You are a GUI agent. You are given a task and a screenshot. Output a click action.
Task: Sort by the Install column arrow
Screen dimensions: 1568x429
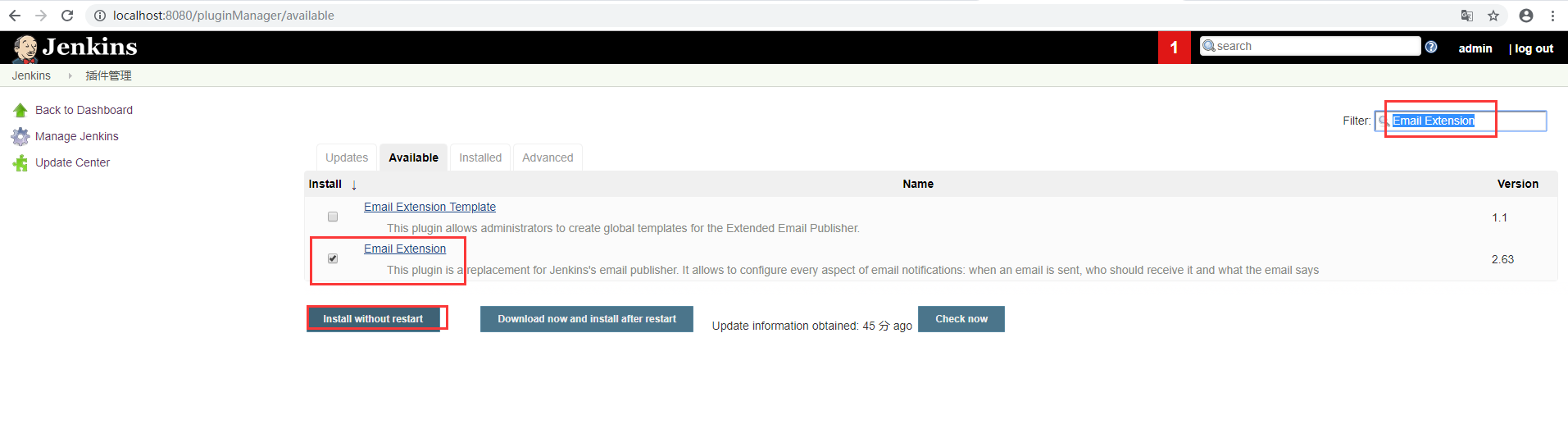pos(354,185)
